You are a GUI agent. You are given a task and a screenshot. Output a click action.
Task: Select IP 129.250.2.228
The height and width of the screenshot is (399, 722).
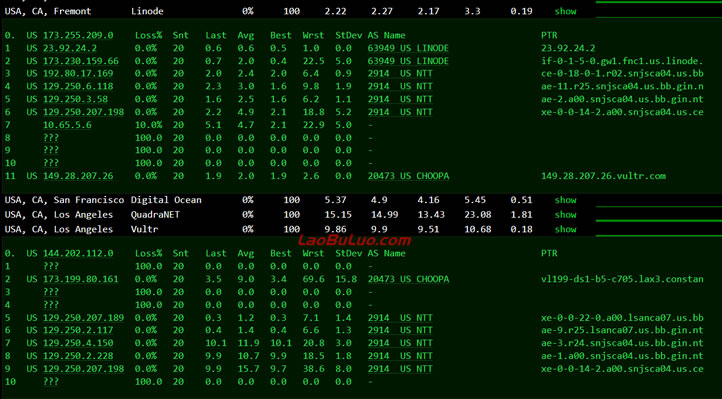(x=78, y=356)
